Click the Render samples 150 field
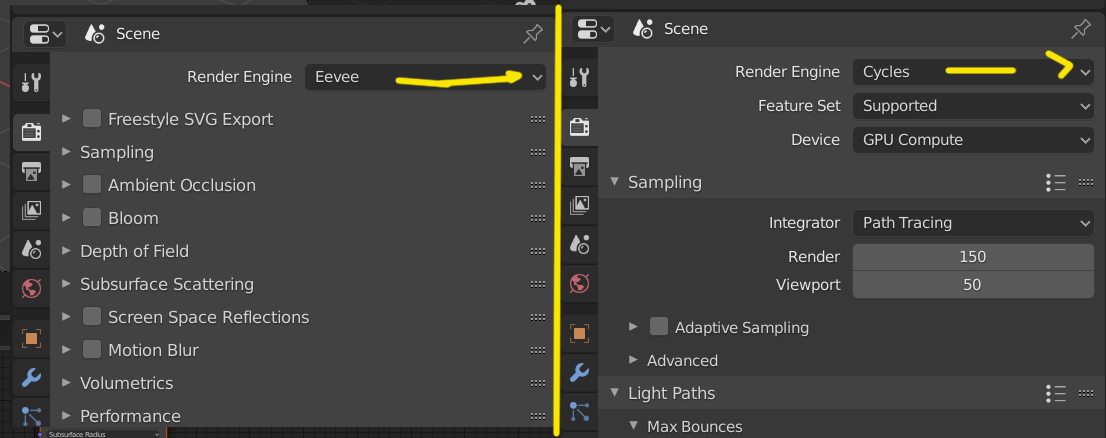Screen dimensions: 1106x438 973,257
